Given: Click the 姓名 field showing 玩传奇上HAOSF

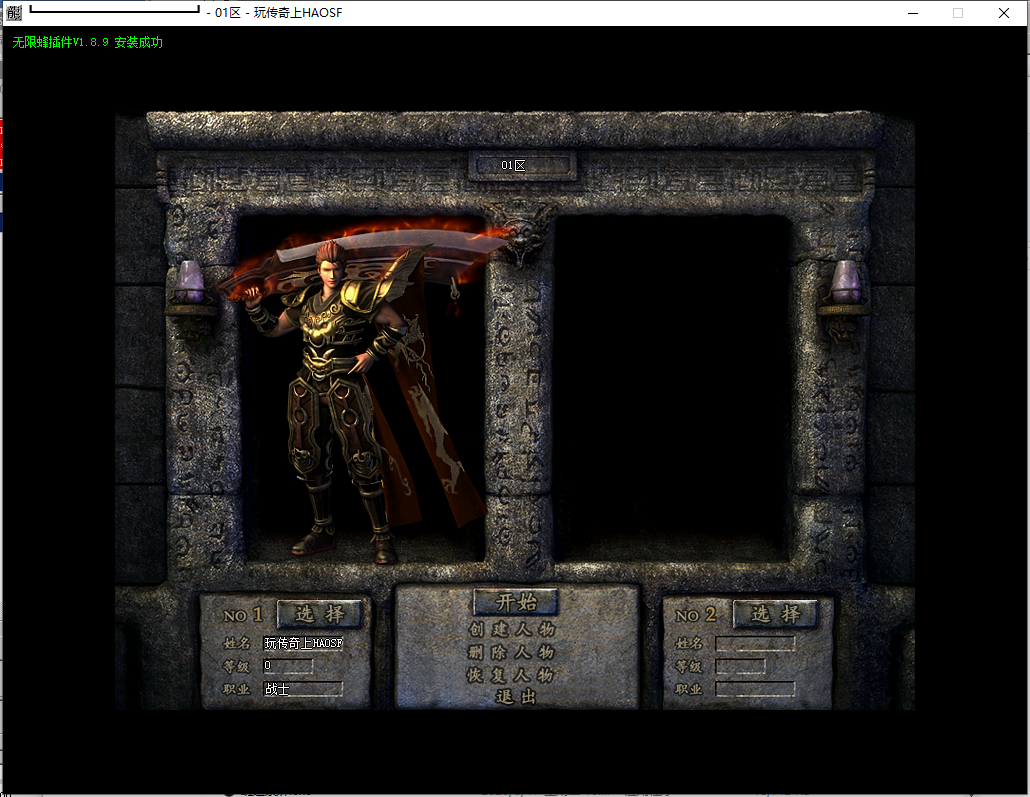Looking at the screenshot, I should point(303,643).
